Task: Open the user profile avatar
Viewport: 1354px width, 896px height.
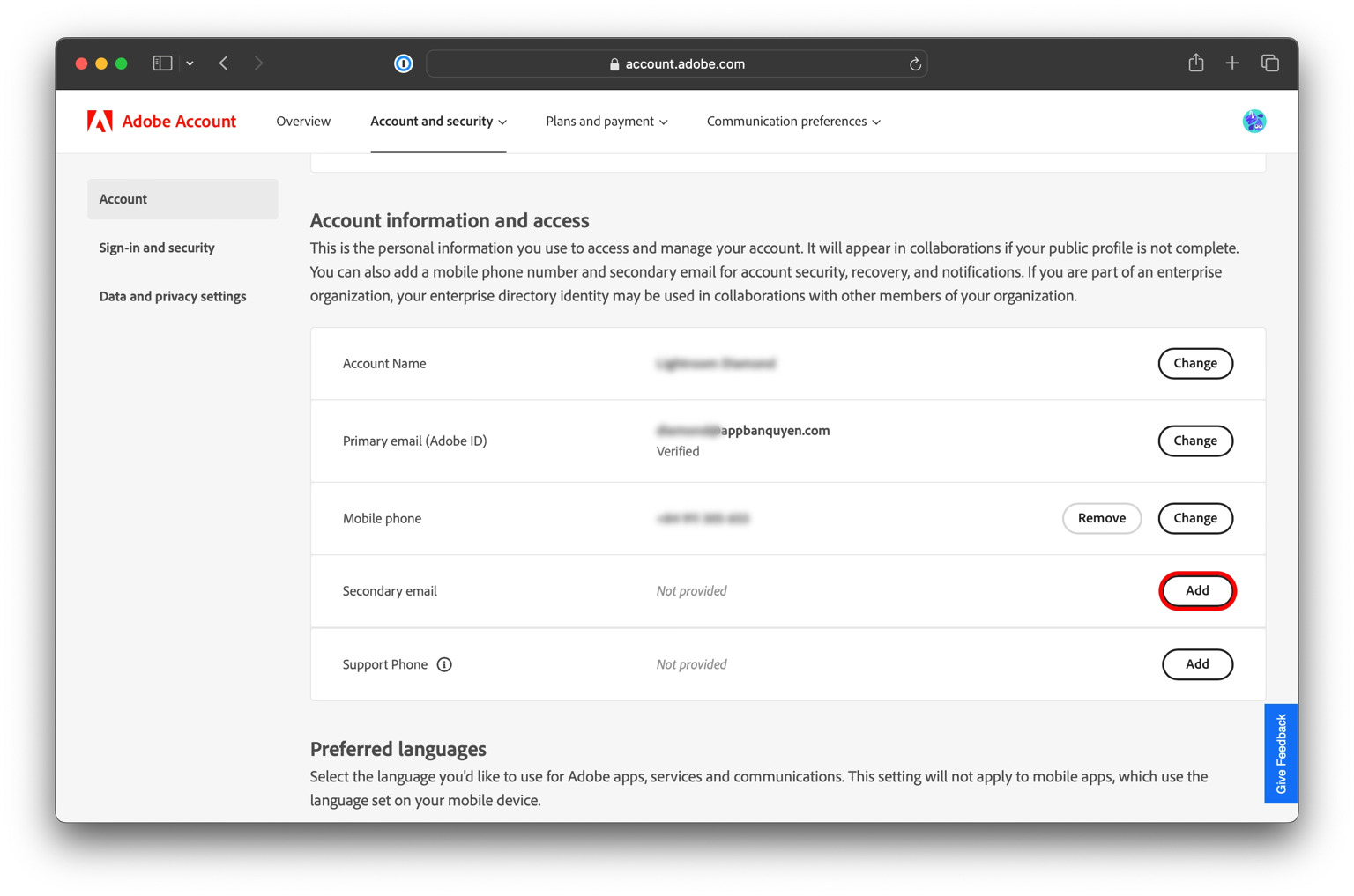Action: [1254, 122]
